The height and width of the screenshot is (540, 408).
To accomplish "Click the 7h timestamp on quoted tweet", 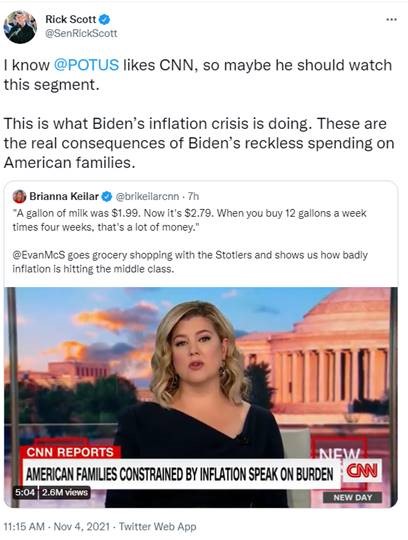I will (193, 196).
